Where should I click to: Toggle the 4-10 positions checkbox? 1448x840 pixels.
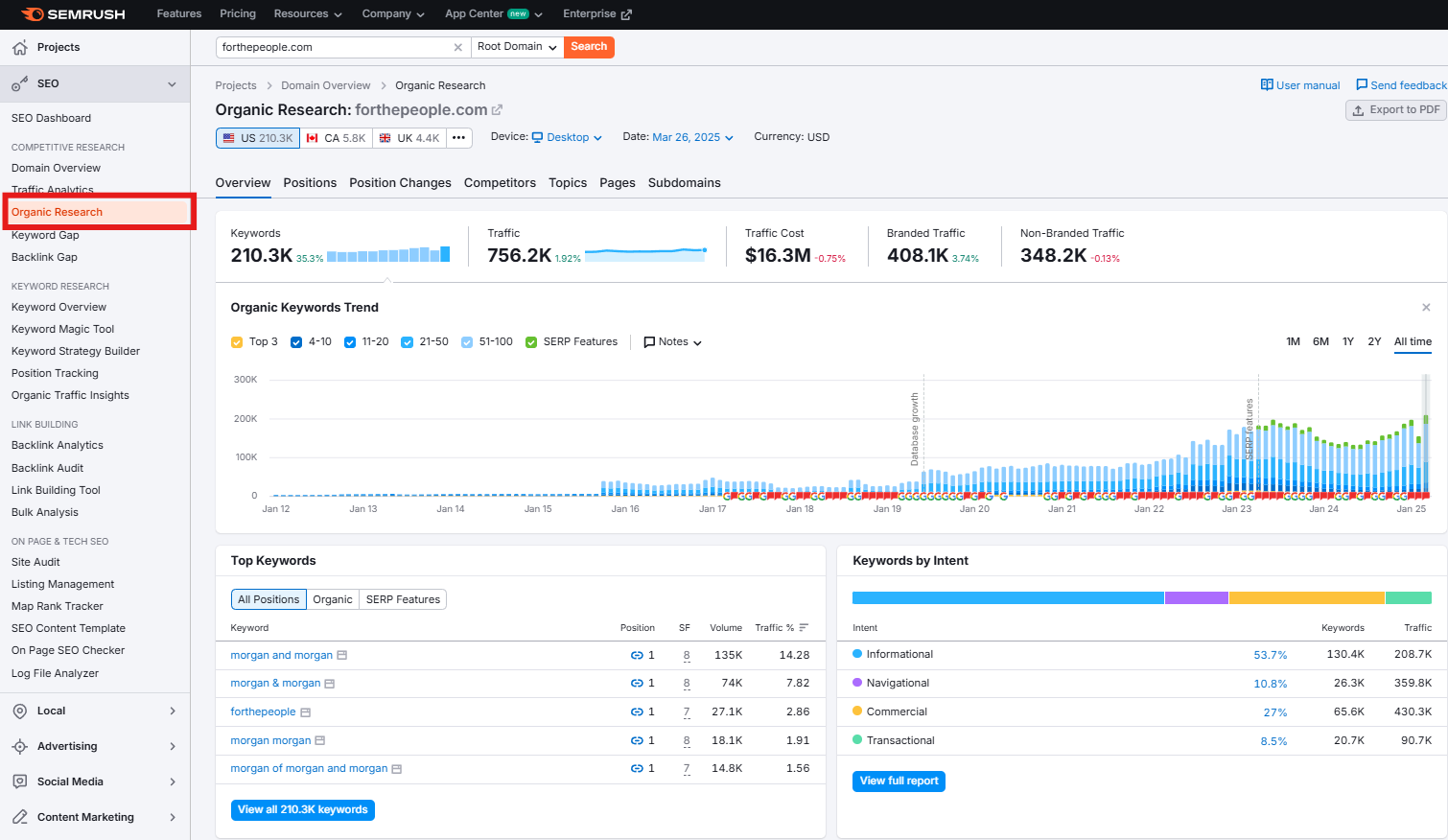pyautogui.click(x=296, y=342)
